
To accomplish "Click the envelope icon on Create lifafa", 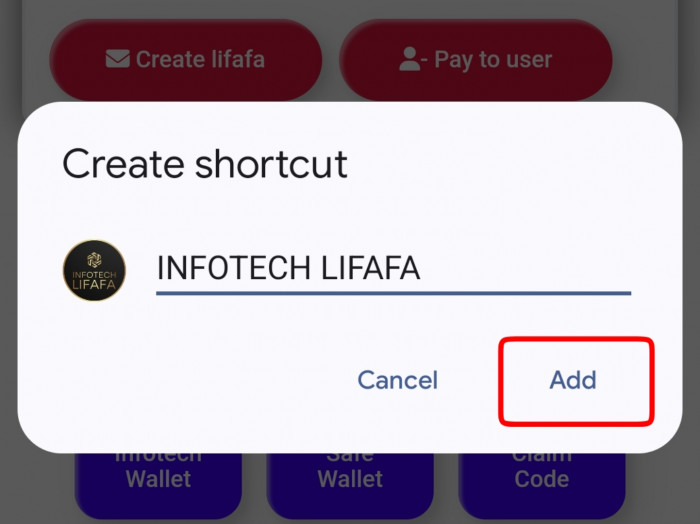I will click(117, 59).
